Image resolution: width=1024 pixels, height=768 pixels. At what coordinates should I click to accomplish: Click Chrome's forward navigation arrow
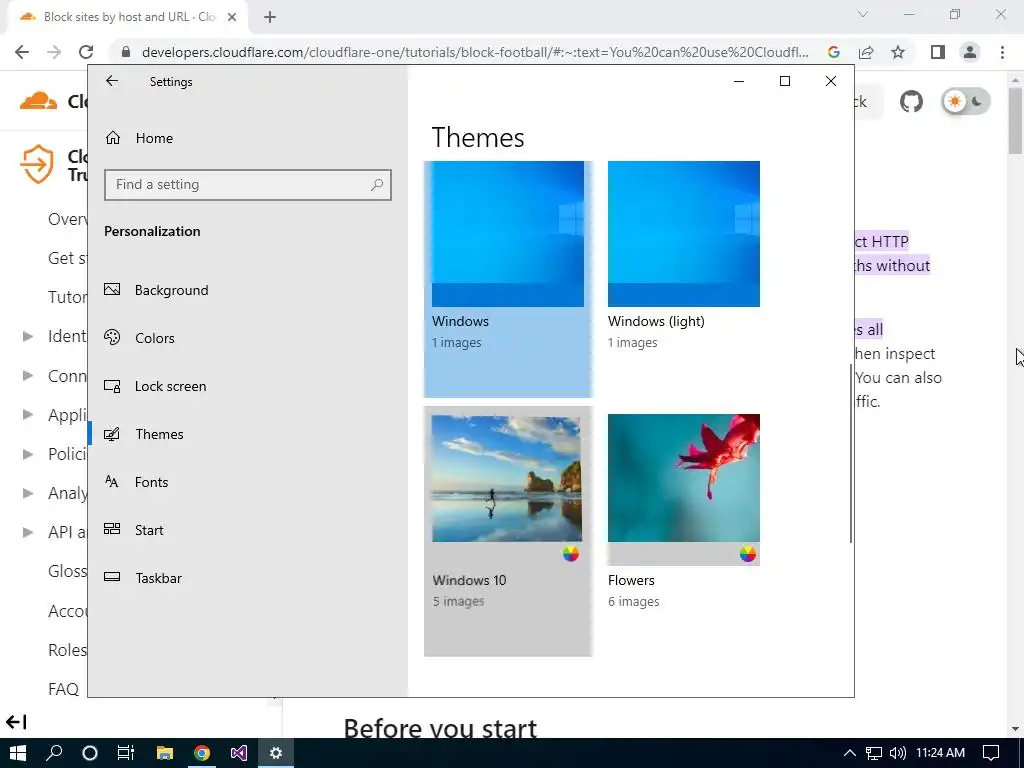pos(54,52)
